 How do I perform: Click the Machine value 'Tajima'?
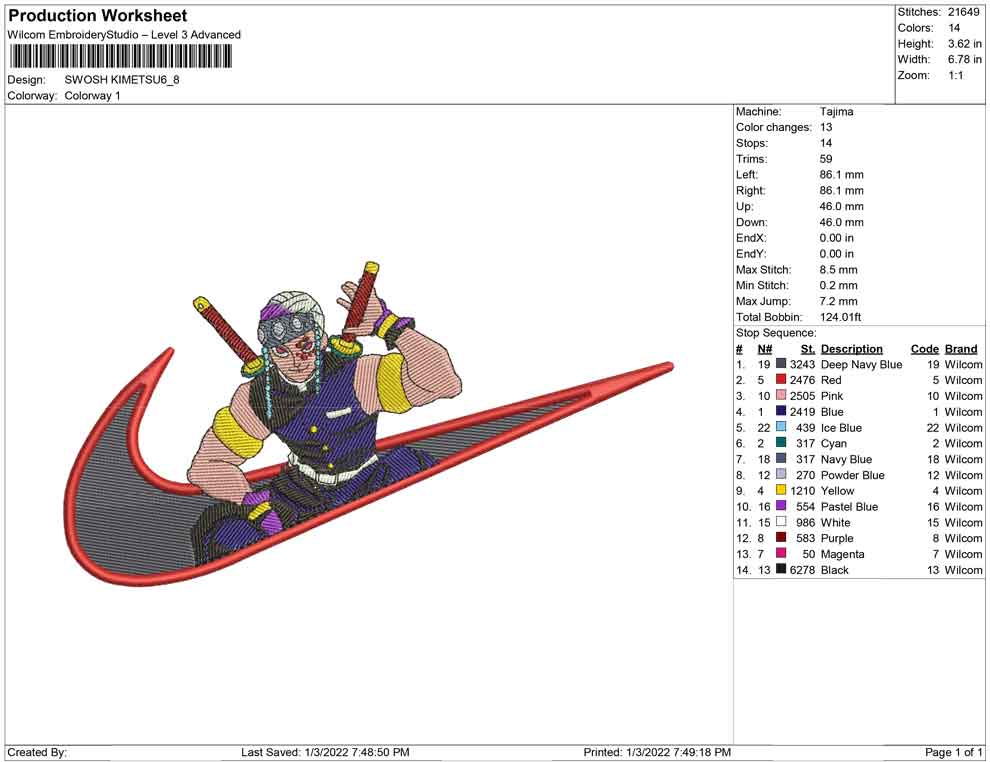tap(837, 112)
